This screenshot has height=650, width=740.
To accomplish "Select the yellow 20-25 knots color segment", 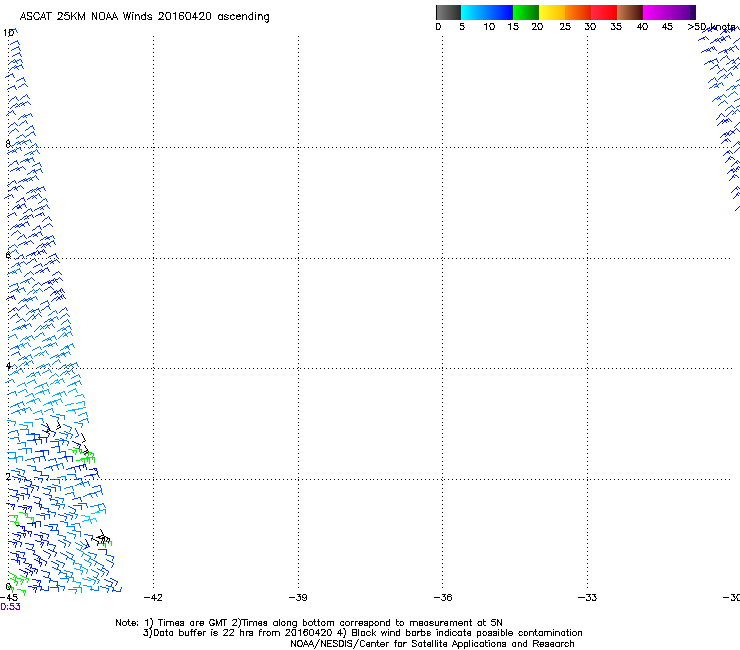I will point(552,12).
